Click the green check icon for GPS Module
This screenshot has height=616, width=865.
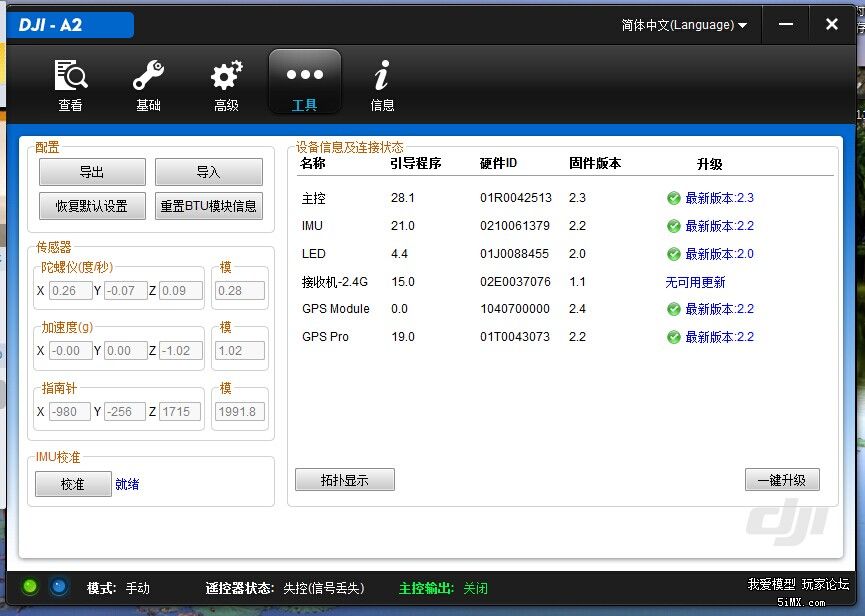coord(674,309)
